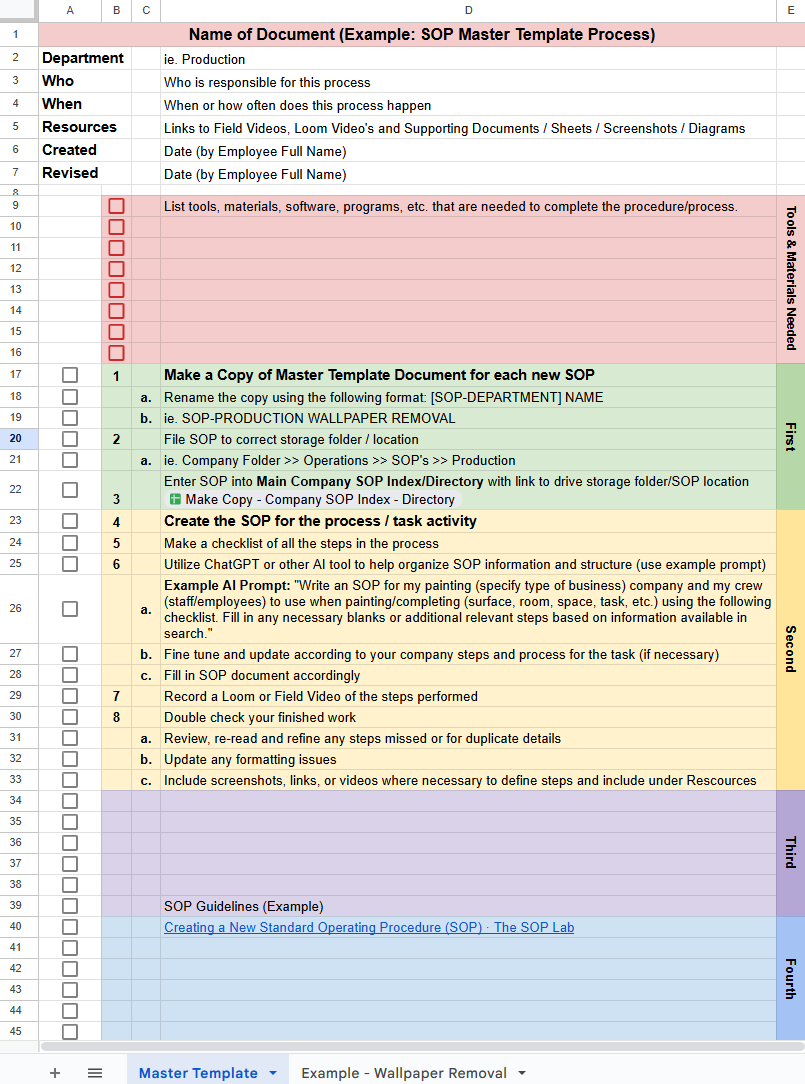Viewport: 805px width, 1084px height.
Task: Open the 'Creating a New Standard Operating Procedure' link
Action: (368, 927)
